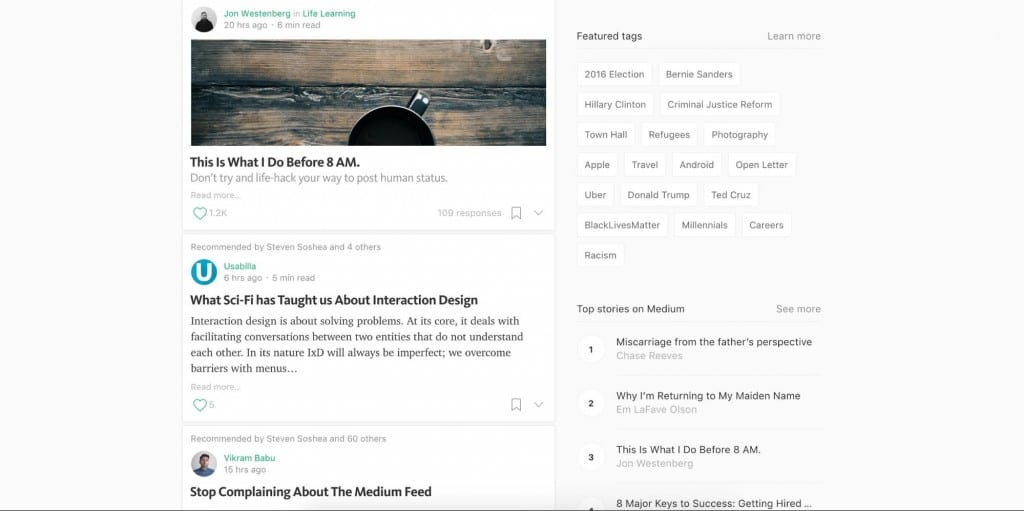Select the Donald Trump tag
Image resolution: width=1024 pixels, height=511 pixels.
tap(658, 195)
